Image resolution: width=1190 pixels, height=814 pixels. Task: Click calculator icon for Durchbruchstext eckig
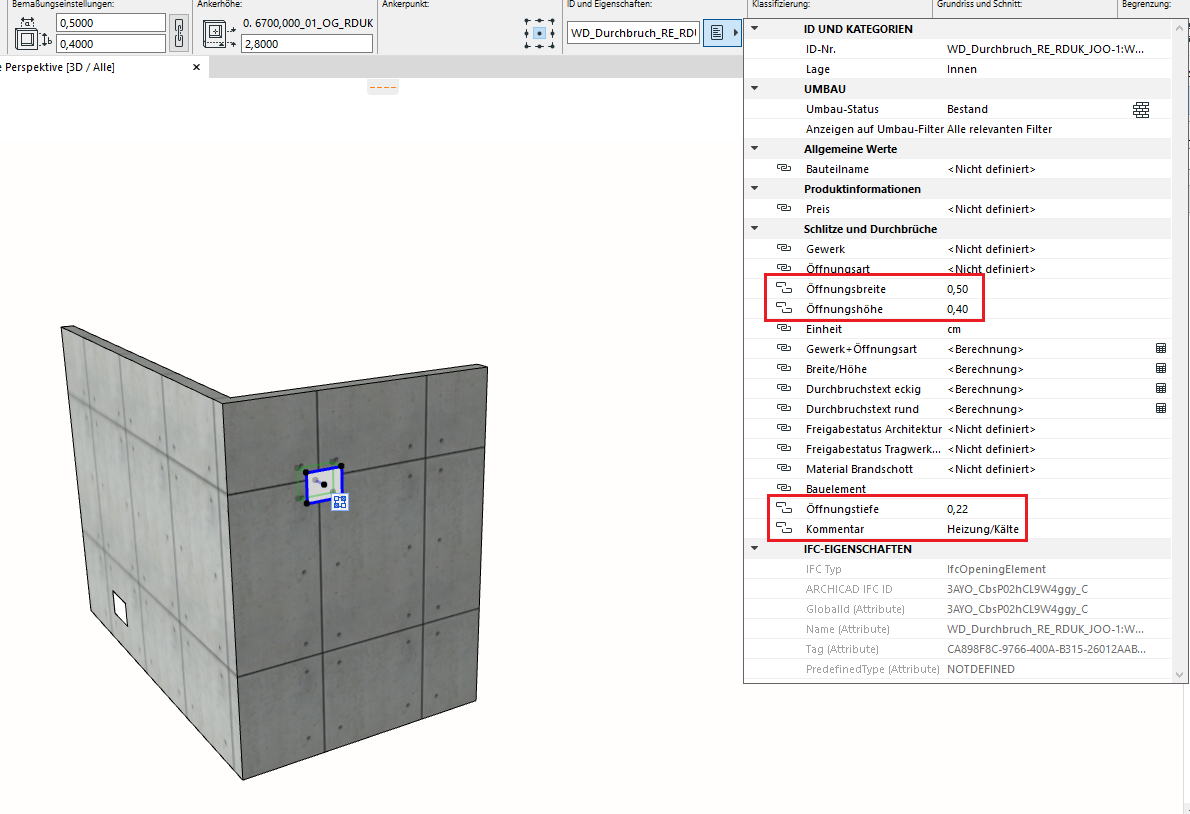1161,389
